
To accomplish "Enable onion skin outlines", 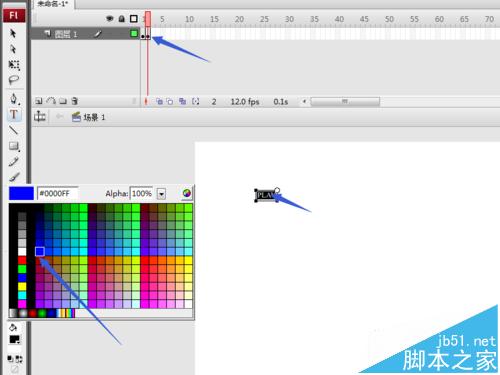I will [170, 101].
